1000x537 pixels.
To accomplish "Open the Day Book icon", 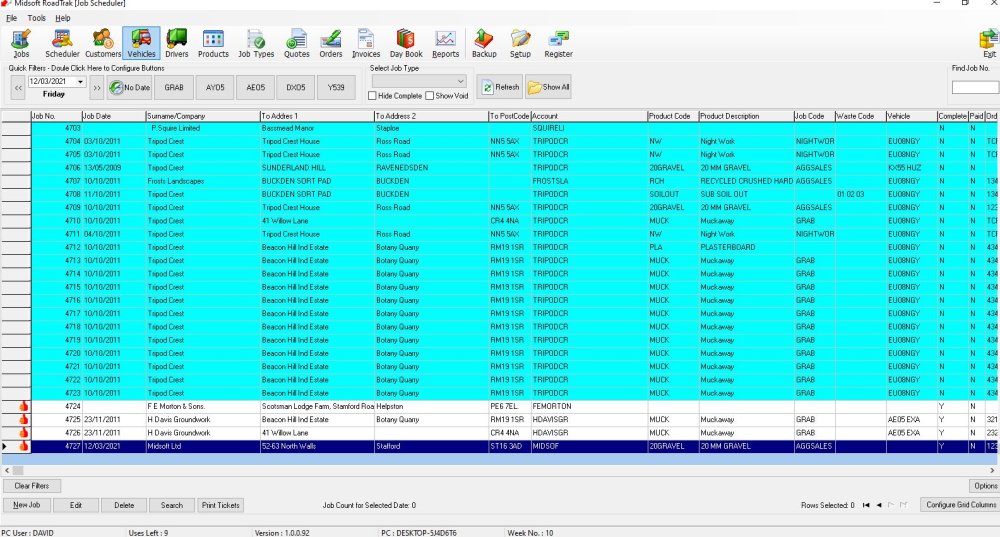I will coord(406,43).
